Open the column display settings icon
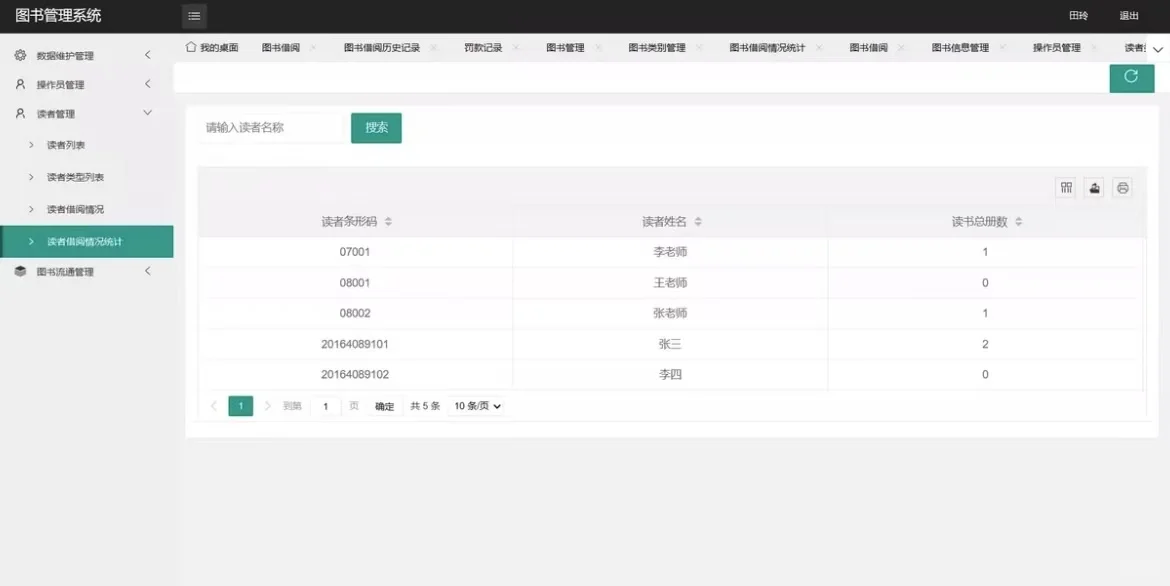 coord(1065,187)
